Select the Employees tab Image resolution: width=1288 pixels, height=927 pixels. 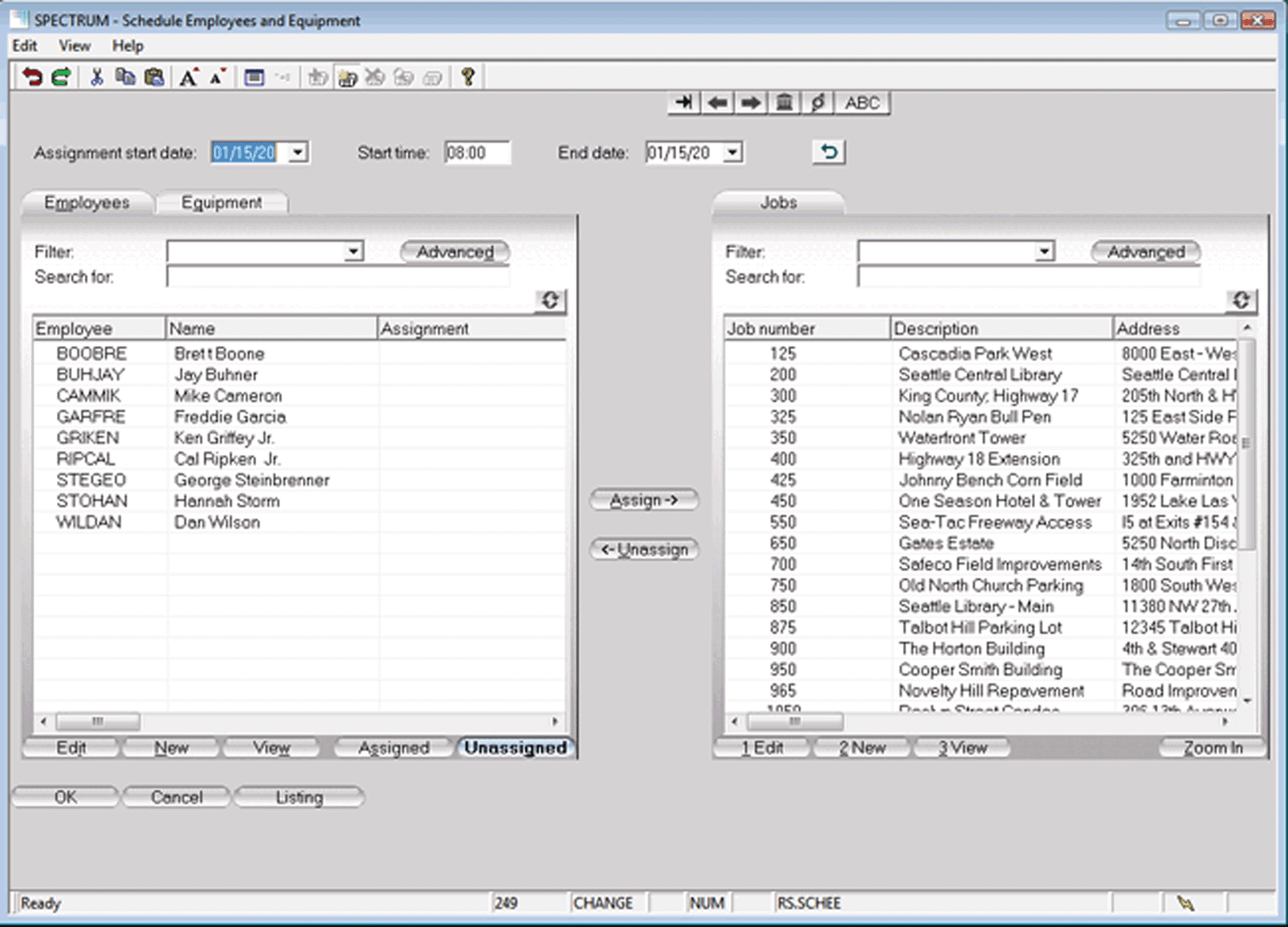pos(86,203)
